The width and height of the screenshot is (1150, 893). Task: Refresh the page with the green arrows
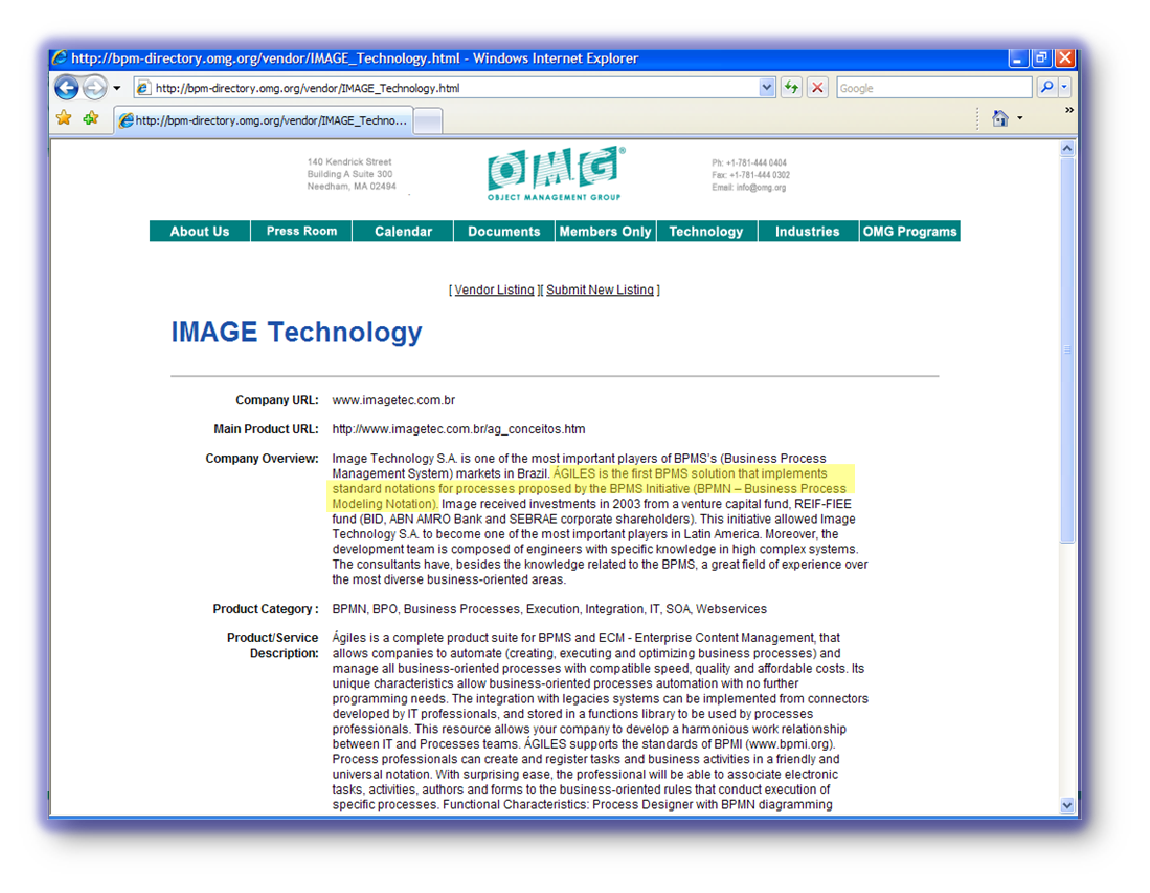pos(791,88)
